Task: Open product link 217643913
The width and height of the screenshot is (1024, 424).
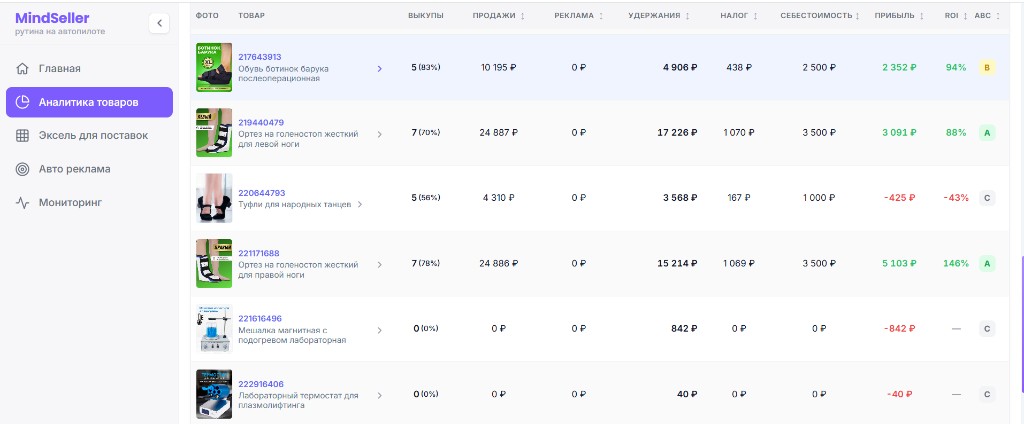Action: (260, 57)
